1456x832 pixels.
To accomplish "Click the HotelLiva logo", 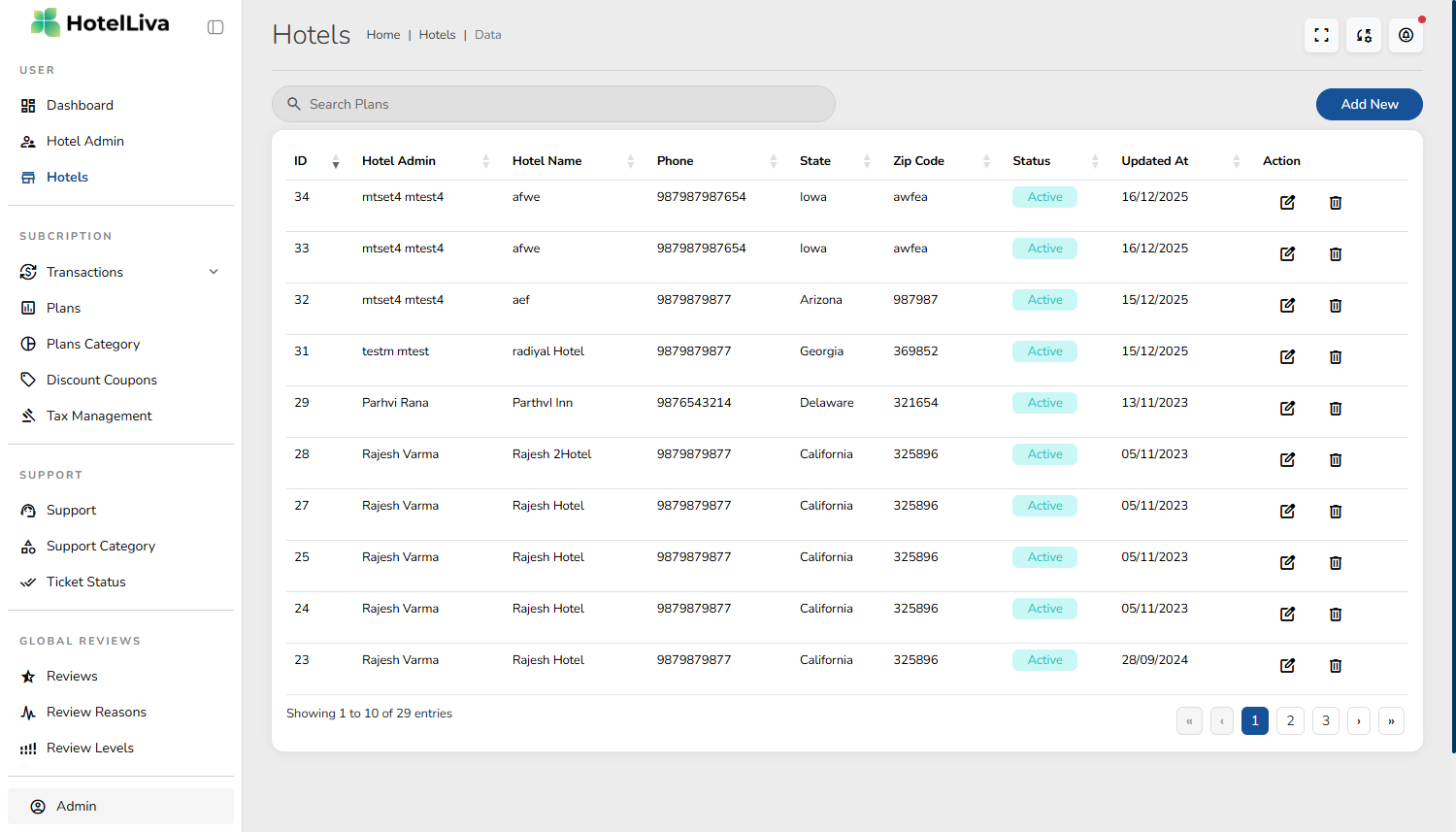I will point(100,23).
